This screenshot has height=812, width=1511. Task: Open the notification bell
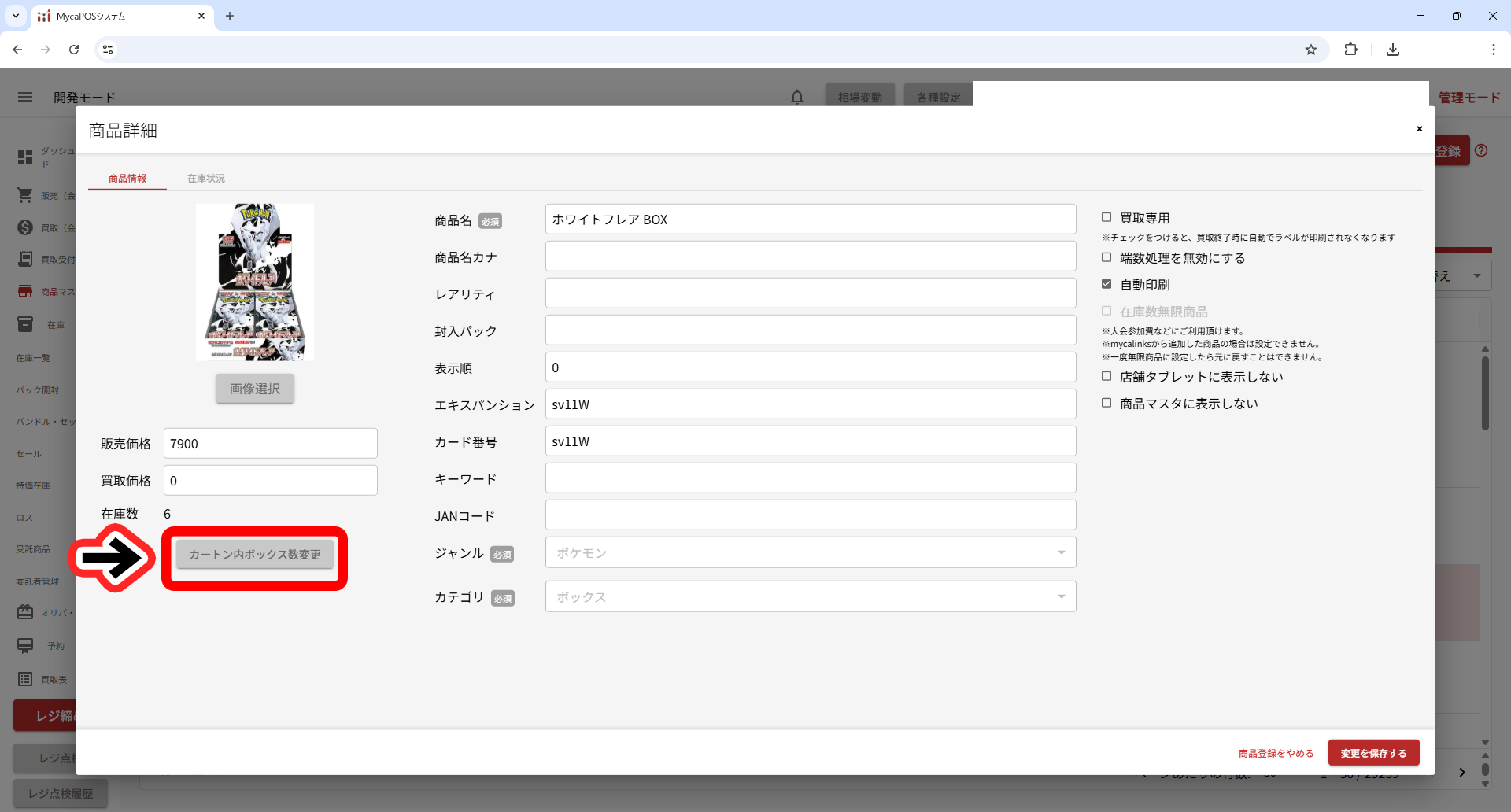point(796,97)
